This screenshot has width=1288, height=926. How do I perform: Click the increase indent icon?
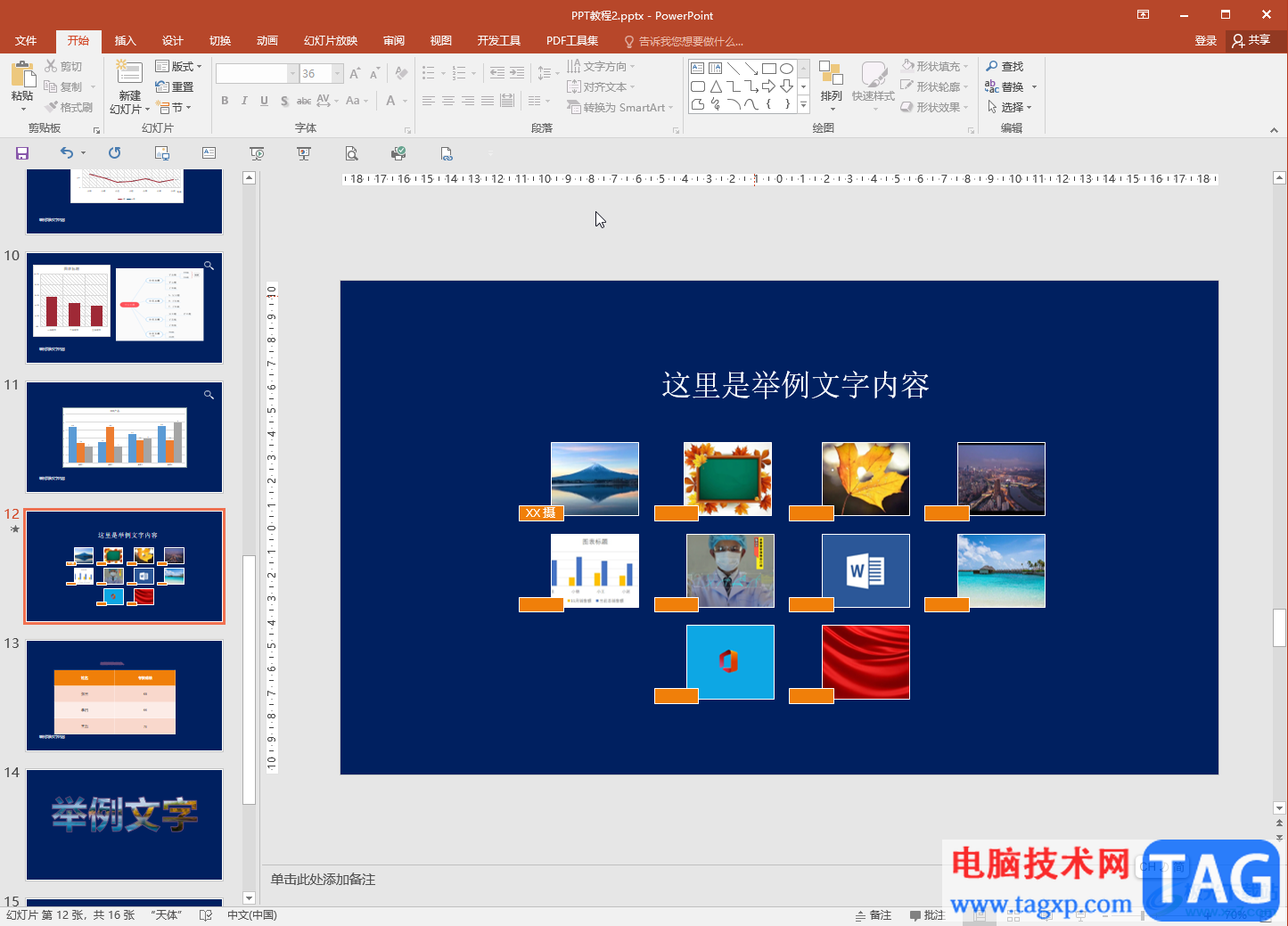[x=517, y=74]
